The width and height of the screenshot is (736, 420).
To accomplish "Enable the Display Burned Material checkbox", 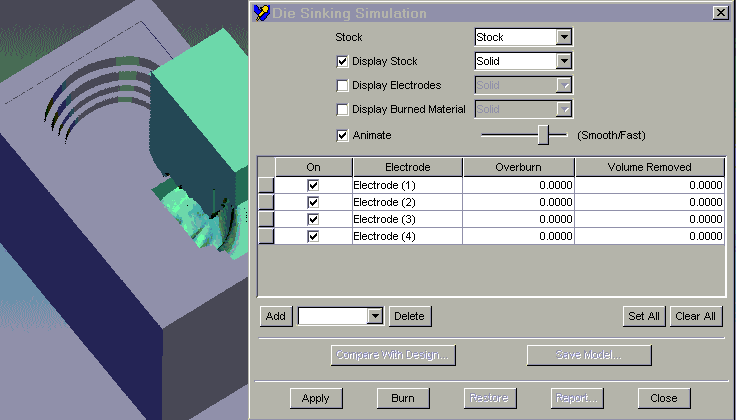I will tap(343, 110).
